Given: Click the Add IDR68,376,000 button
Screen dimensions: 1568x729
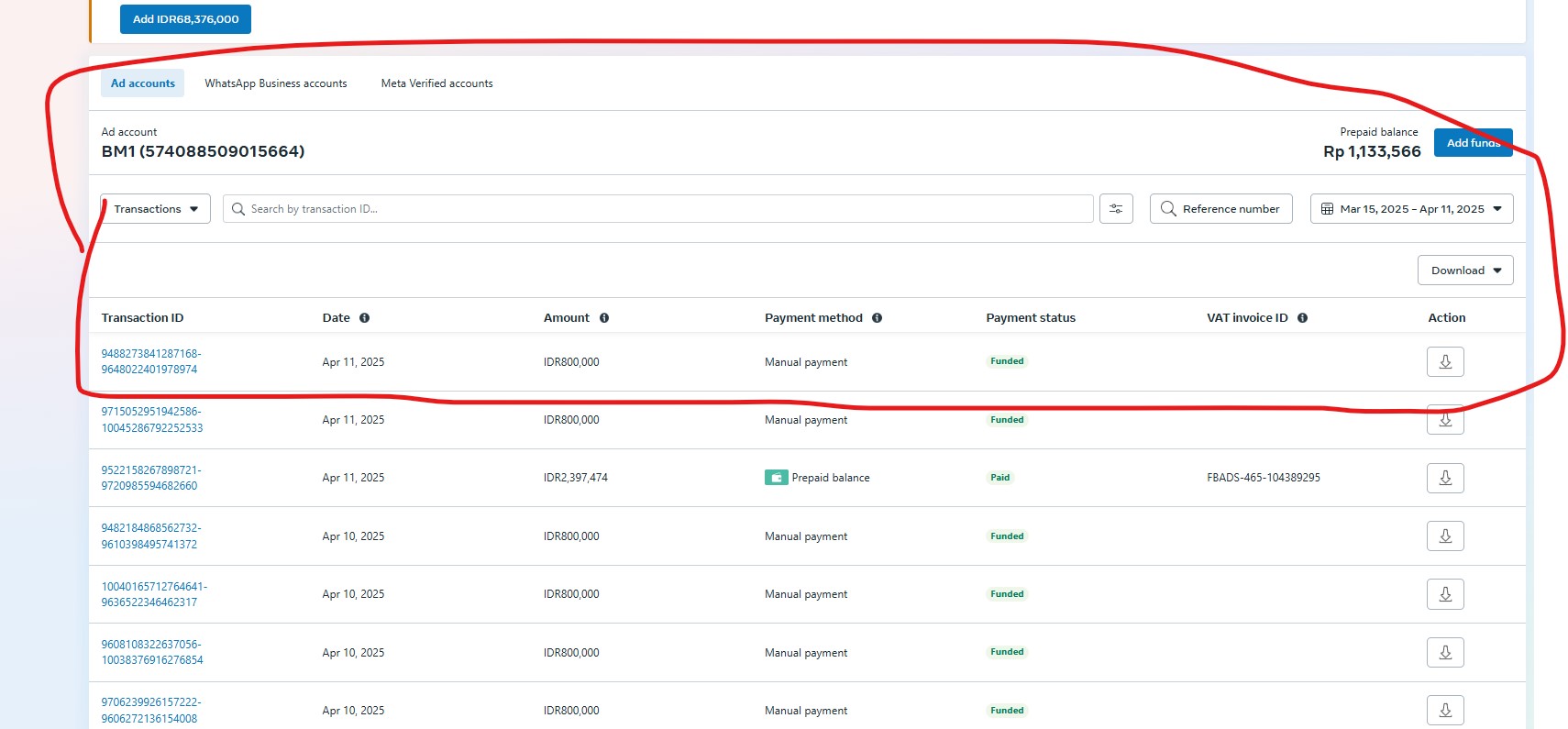Looking at the screenshot, I should click(185, 19).
